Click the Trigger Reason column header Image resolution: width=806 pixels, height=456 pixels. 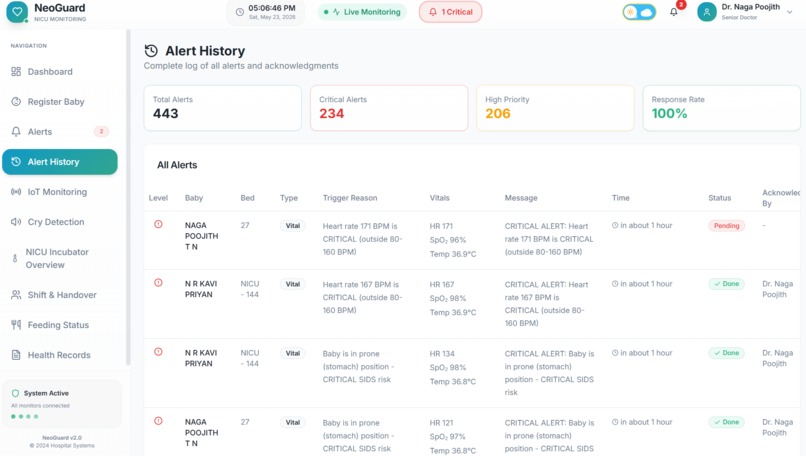pos(350,198)
